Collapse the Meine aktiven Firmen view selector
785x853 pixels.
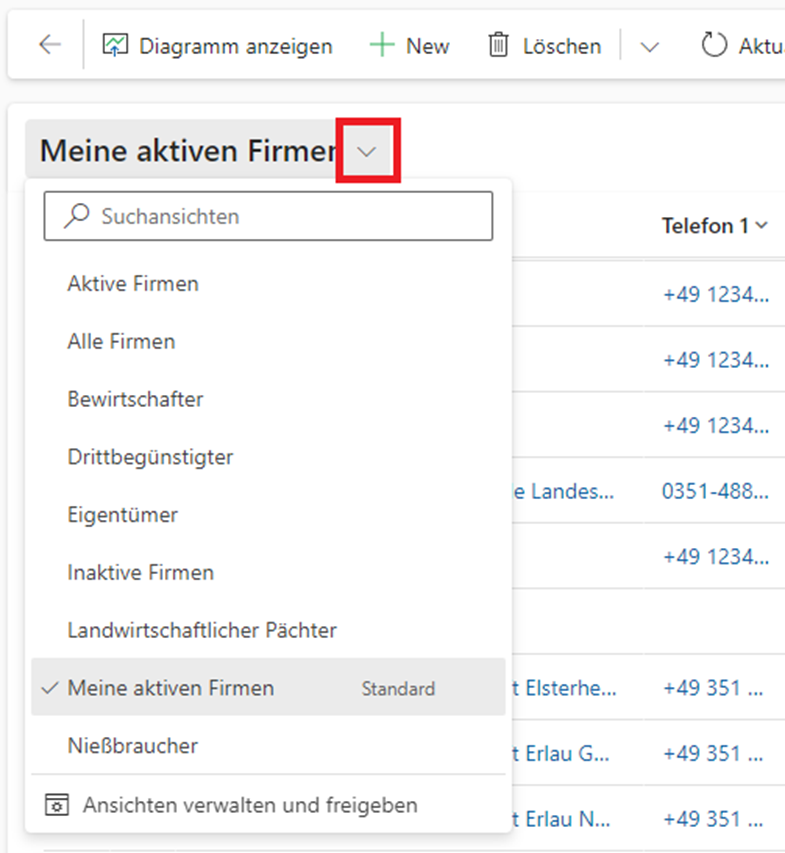coord(367,152)
